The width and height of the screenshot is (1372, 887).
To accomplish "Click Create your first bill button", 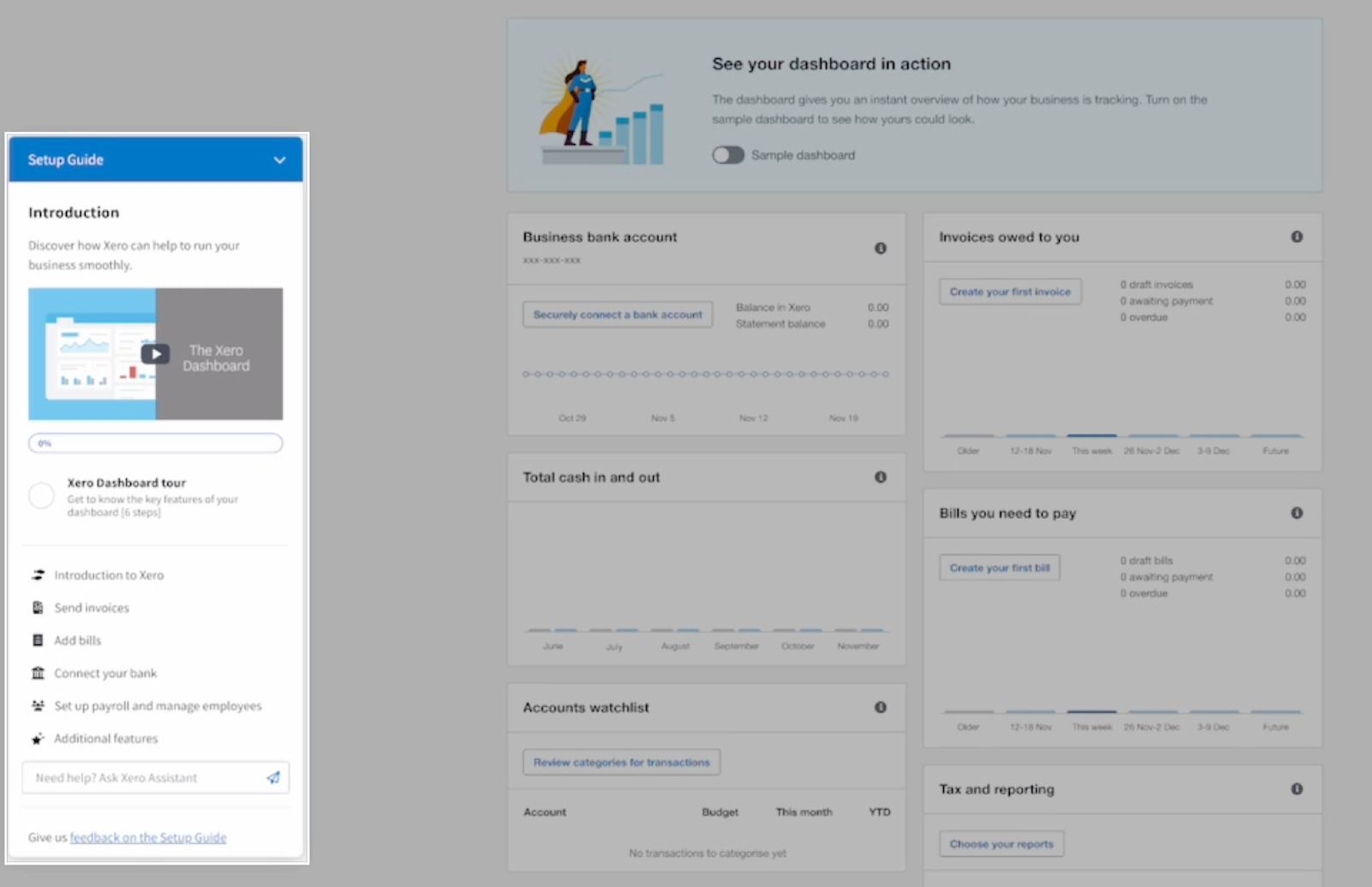I will pos(1000,568).
